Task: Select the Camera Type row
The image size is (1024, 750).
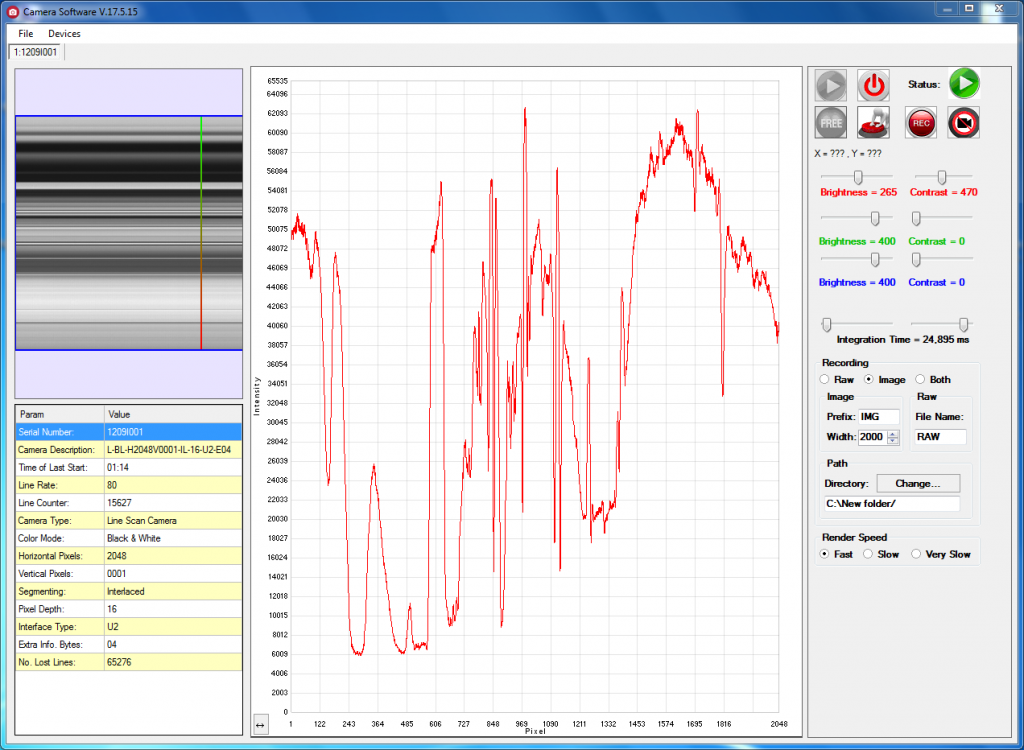Action: point(129,520)
